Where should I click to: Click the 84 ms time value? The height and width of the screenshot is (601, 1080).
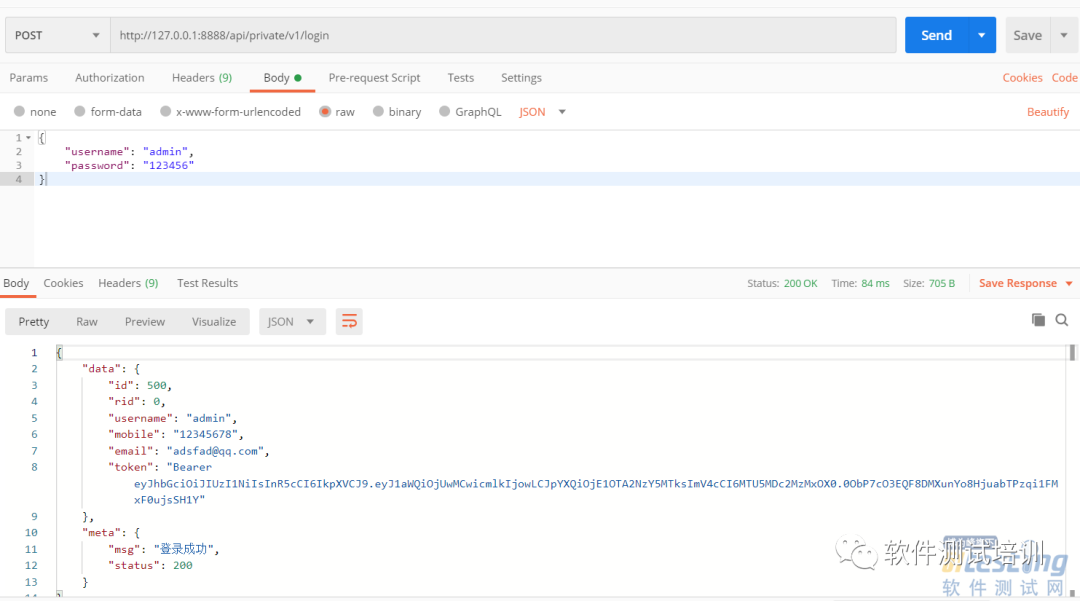pos(875,284)
